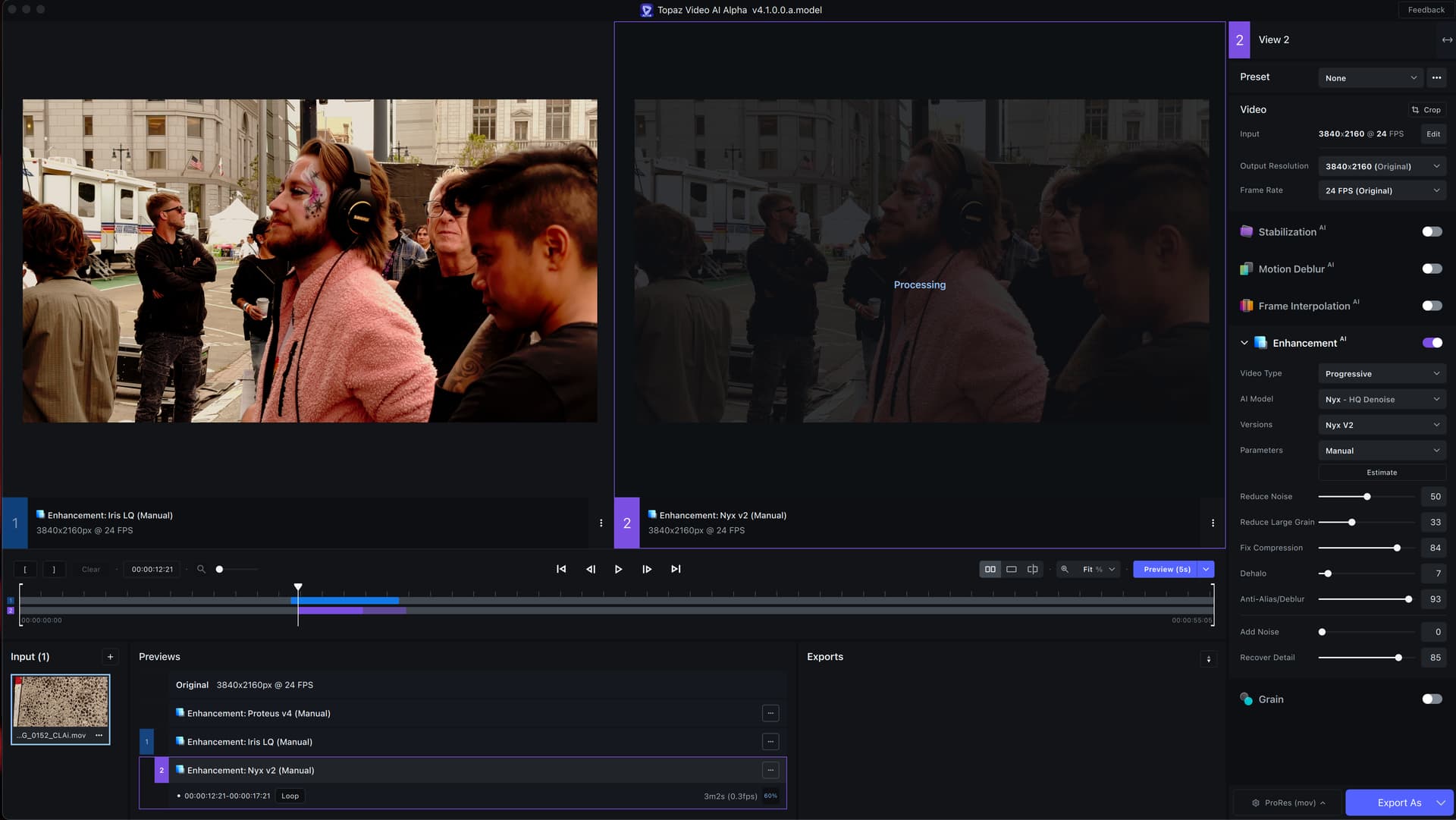Open the AI Model dropdown showing Nyx - HQ Denoise

tap(1381, 399)
